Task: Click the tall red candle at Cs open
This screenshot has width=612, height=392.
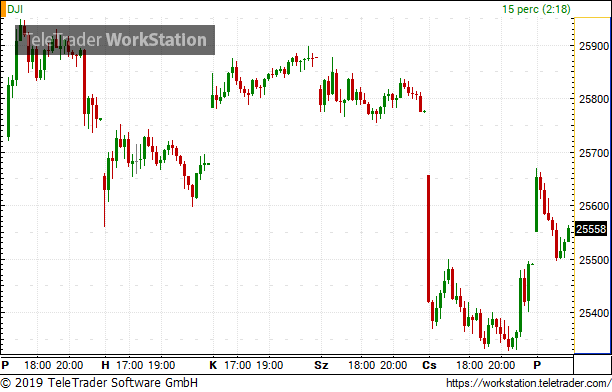Action: (x=428, y=239)
